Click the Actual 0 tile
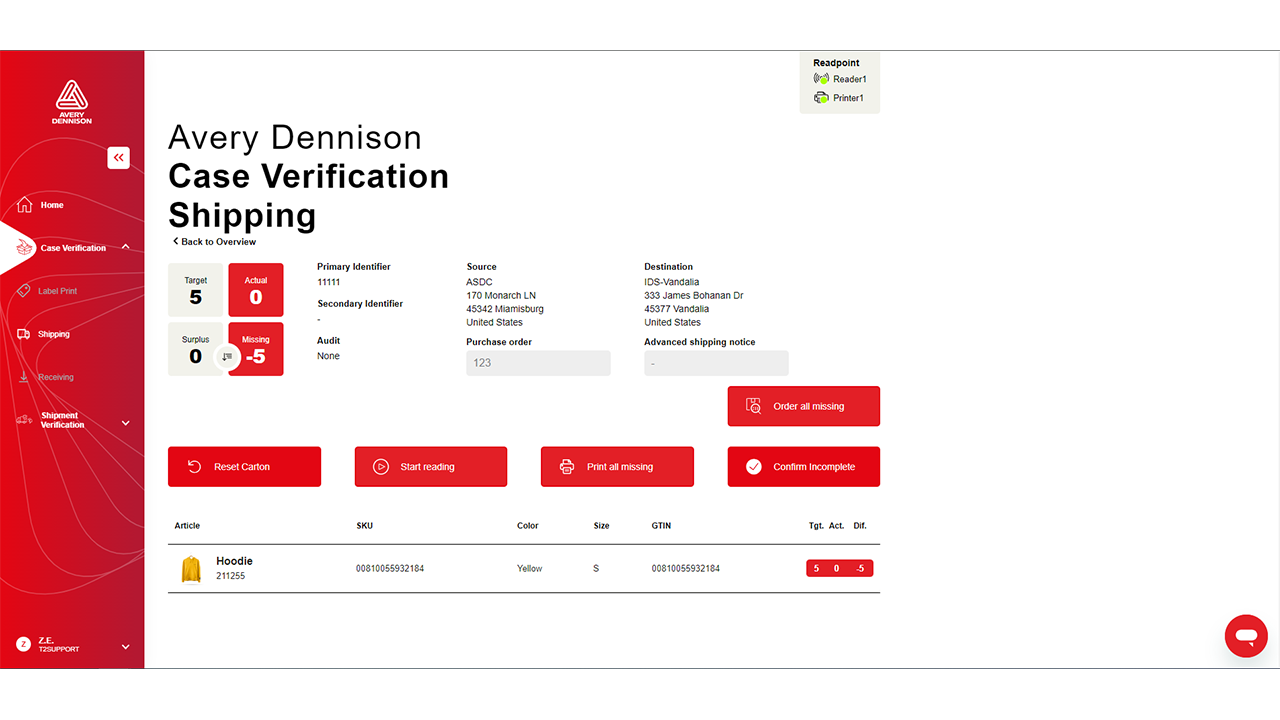Screen dimensions: 1280x720 [x=256, y=290]
